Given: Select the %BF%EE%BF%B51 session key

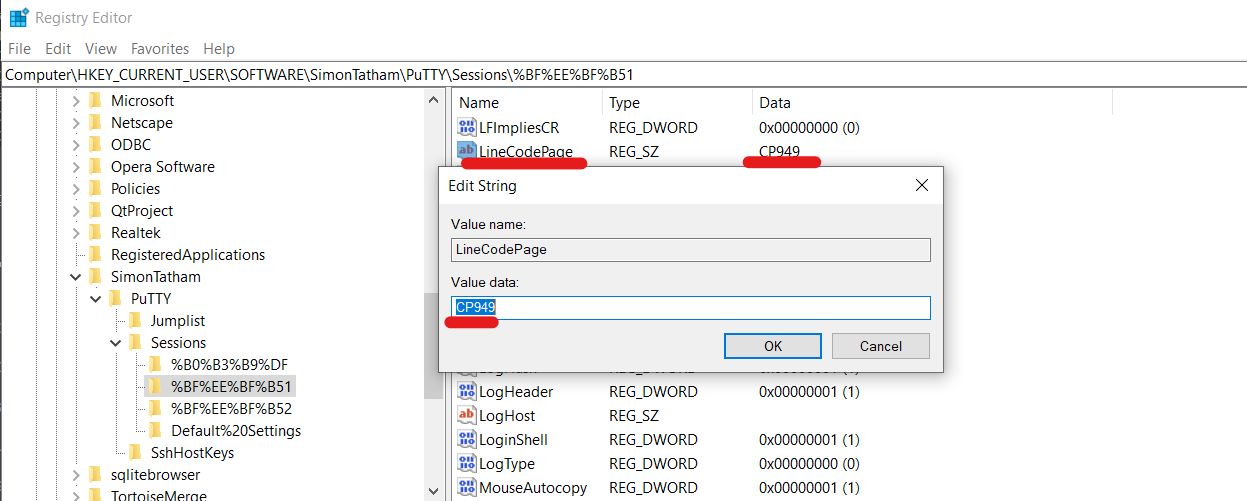Looking at the screenshot, I should [233, 387].
